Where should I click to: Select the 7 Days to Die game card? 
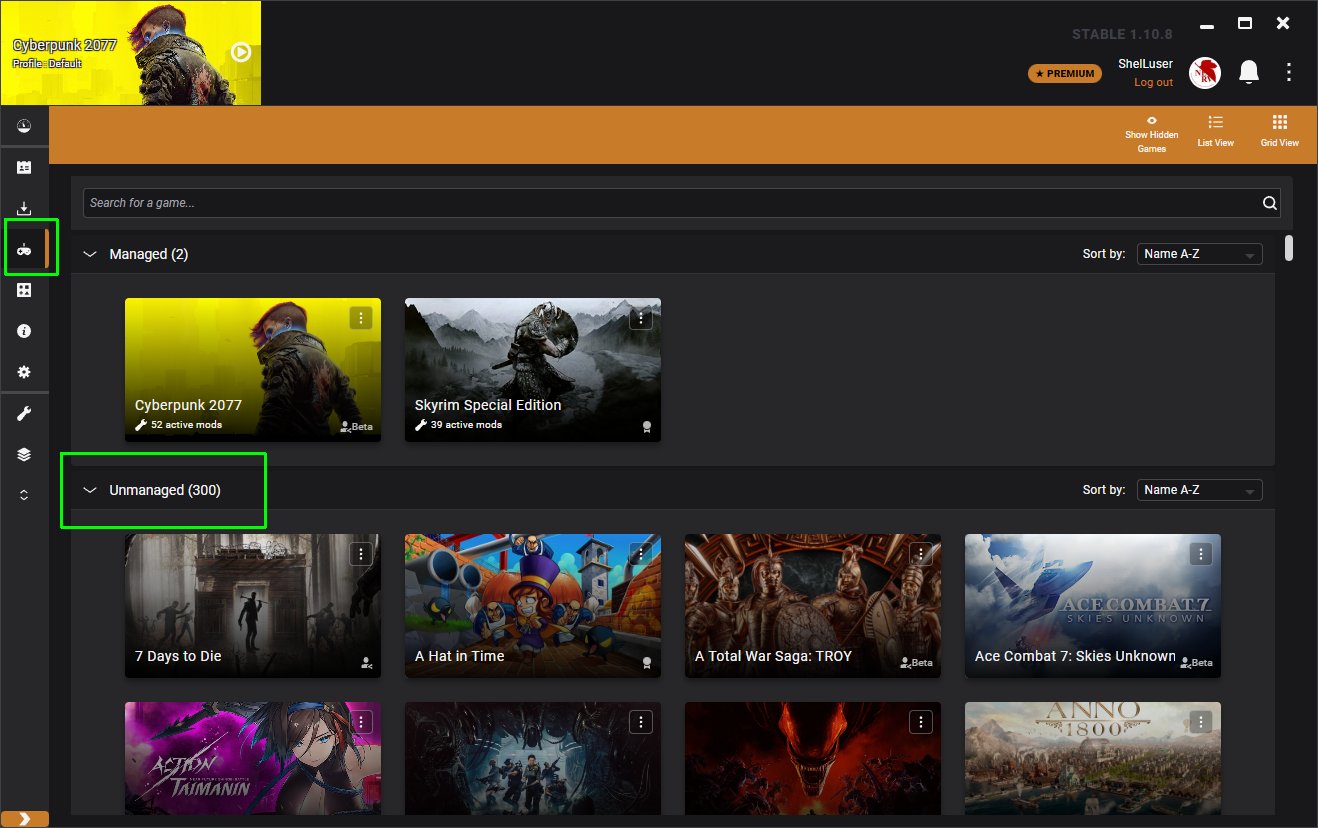253,606
